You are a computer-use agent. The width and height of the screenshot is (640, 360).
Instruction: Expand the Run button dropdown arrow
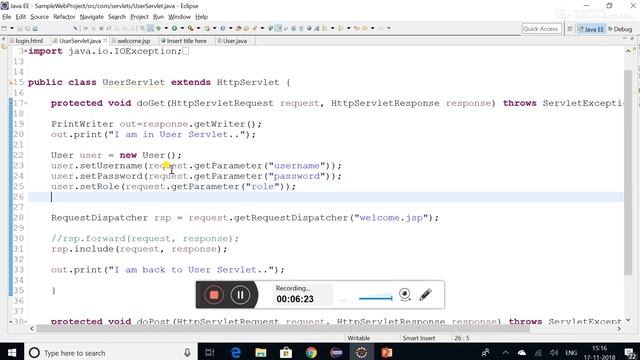pyautogui.click(x=182, y=28)
